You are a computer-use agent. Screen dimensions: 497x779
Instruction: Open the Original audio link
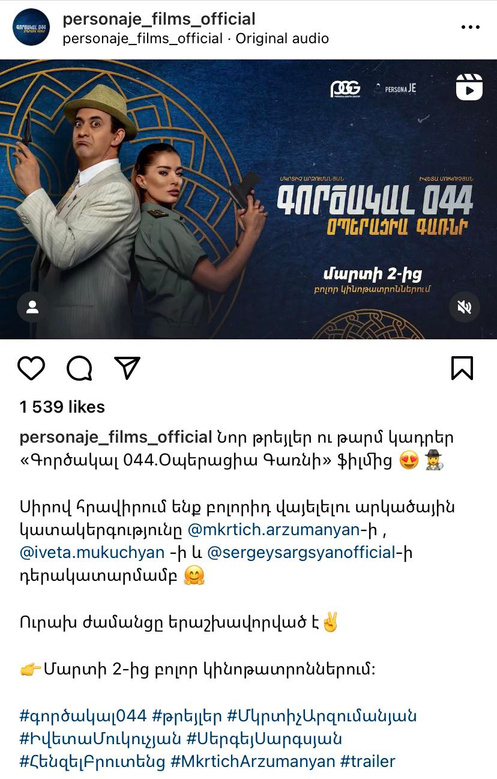tap(282, 38)
